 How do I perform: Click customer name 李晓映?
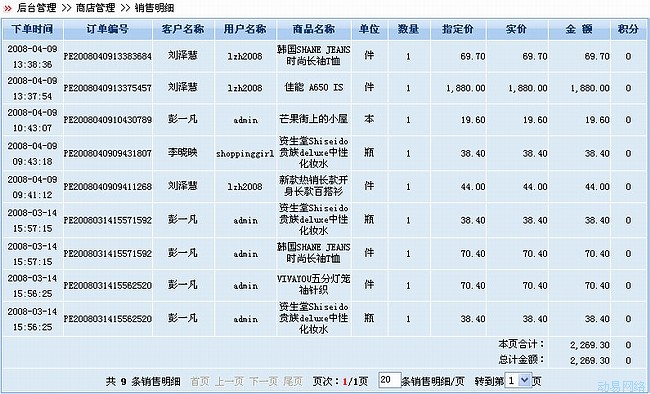[x=183, y=153]
